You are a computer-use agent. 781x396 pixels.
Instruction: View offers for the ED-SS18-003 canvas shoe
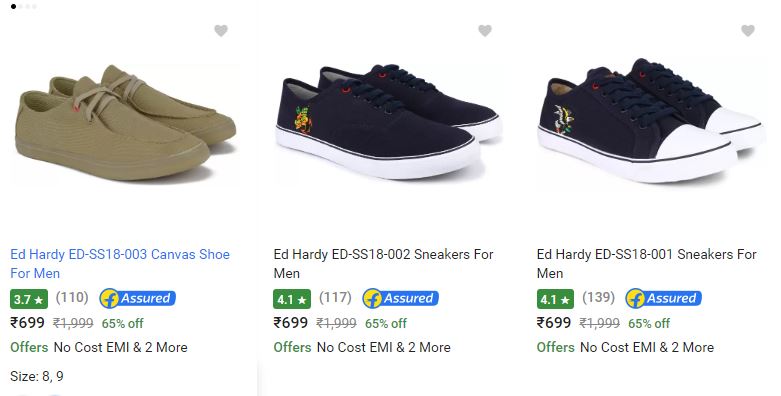coord(99,347)
